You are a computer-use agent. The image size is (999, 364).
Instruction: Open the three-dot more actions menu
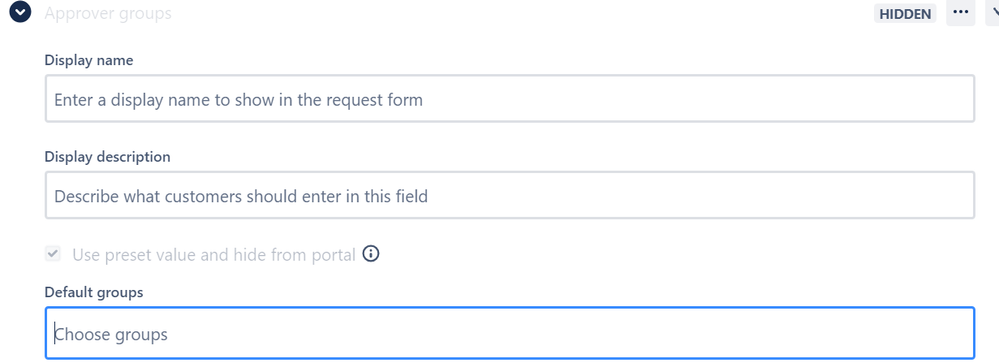(960, 13)
